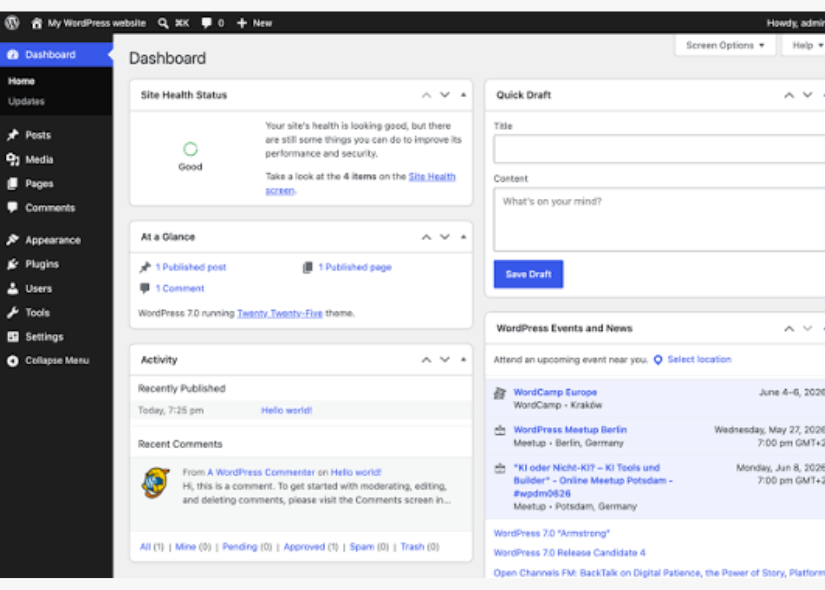Click the WordPress logo icon in admin bar
The height and width of the screenshot is (590, 825).
[12, 23]
